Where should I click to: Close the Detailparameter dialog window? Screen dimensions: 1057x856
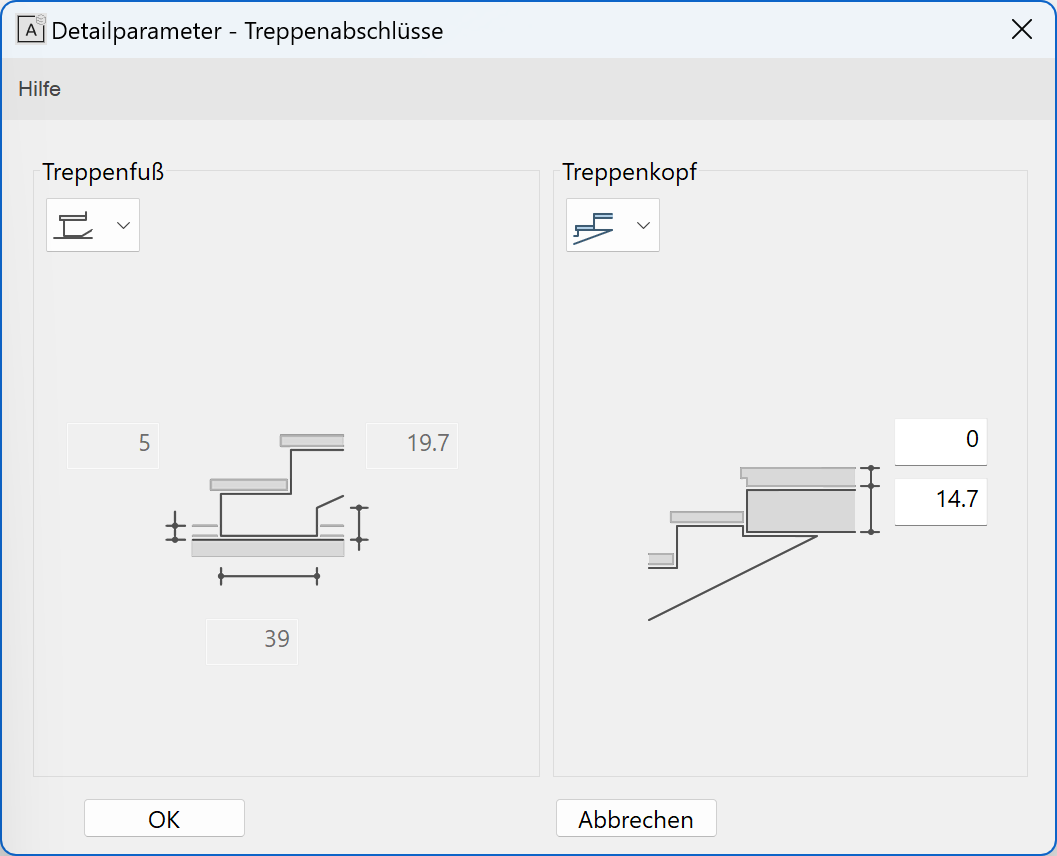click(x=1021, y=30)
